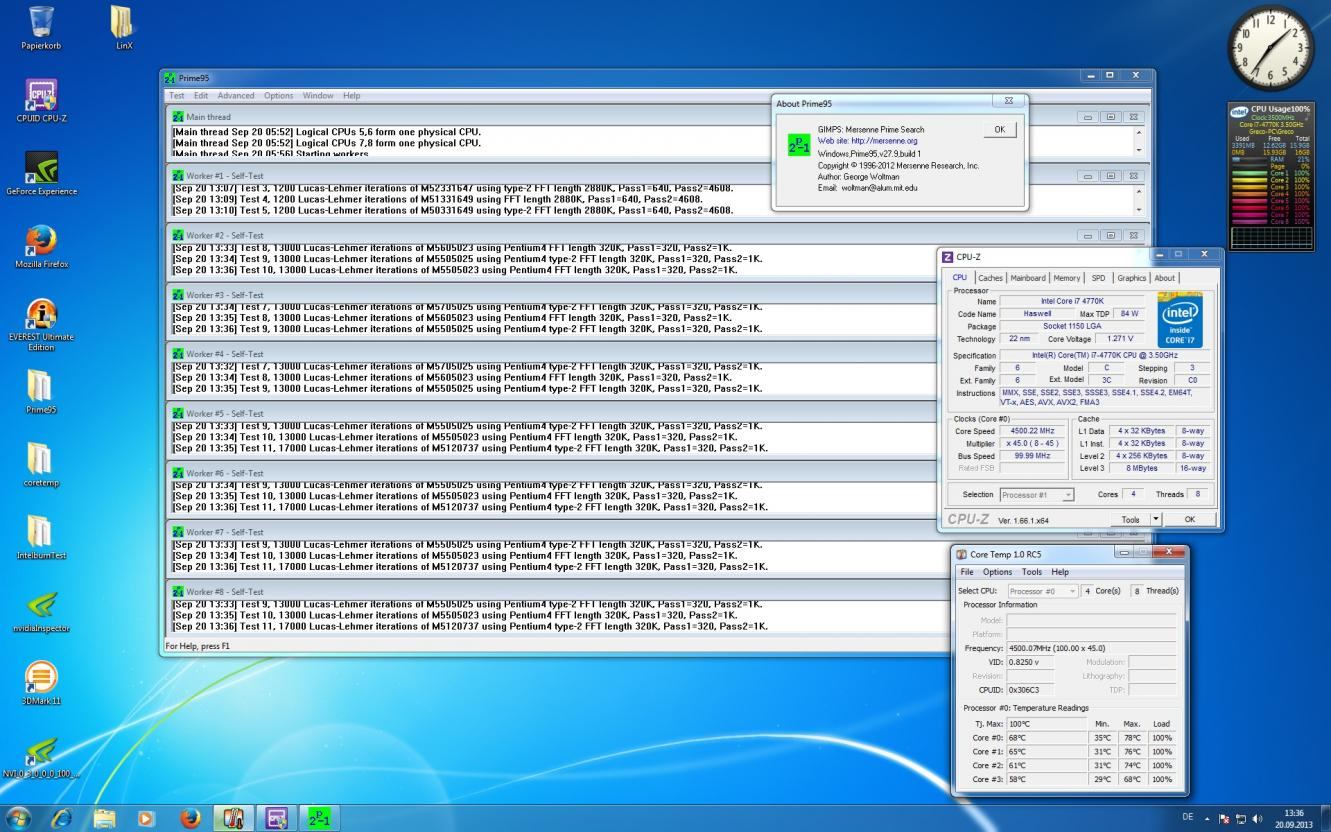The image size is (1331, 832).
Task: Click OK in the About Prime95 dialog
Action: (x=999, y=130)
